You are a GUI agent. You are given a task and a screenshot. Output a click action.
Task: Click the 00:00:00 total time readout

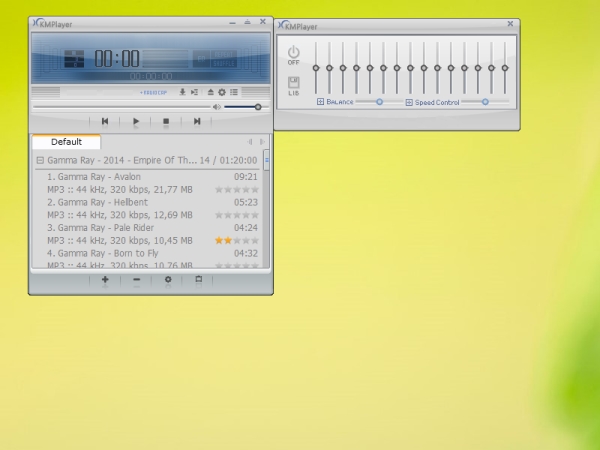151,77
